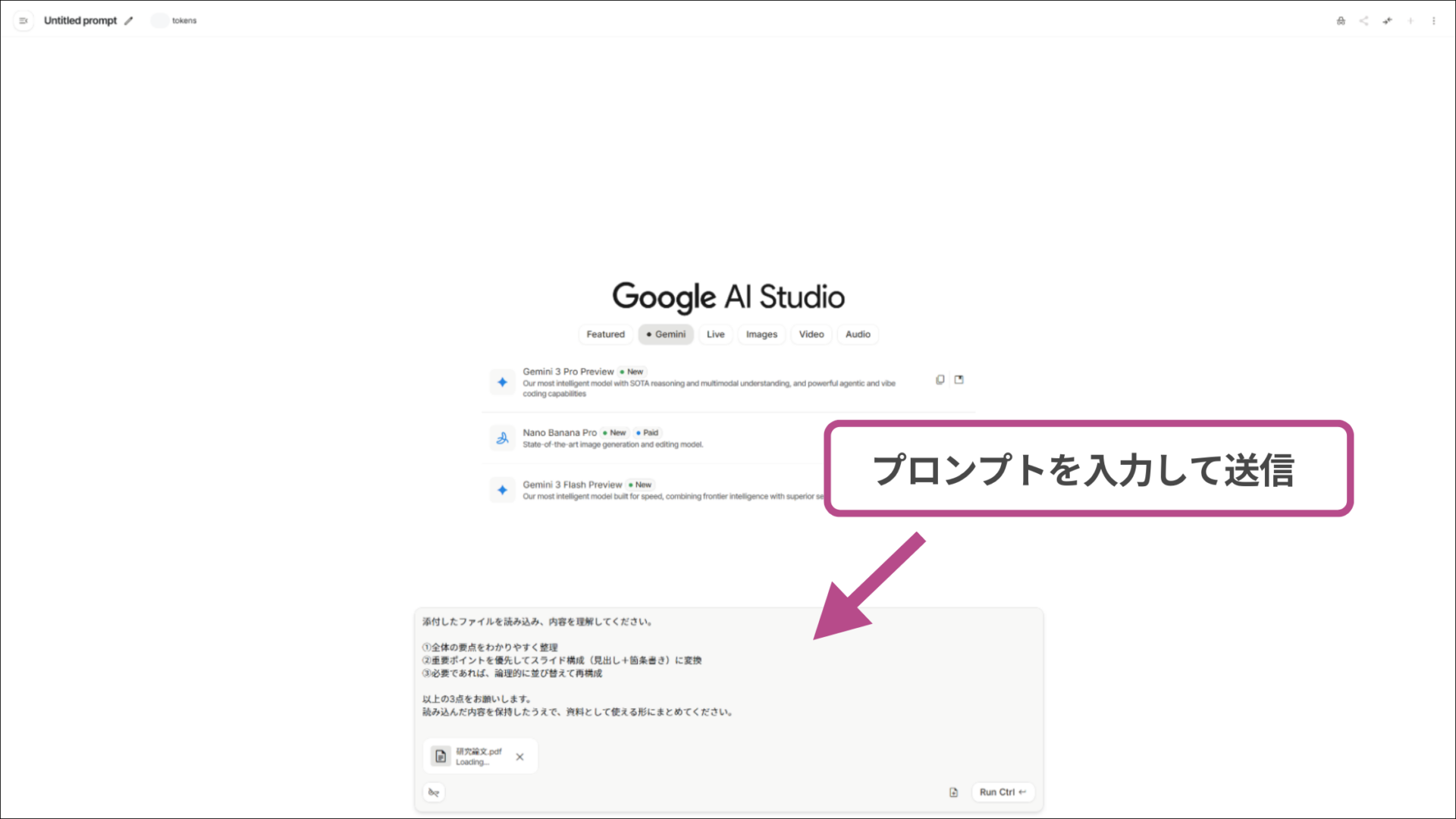Click the tokens counter indicator

174,20
